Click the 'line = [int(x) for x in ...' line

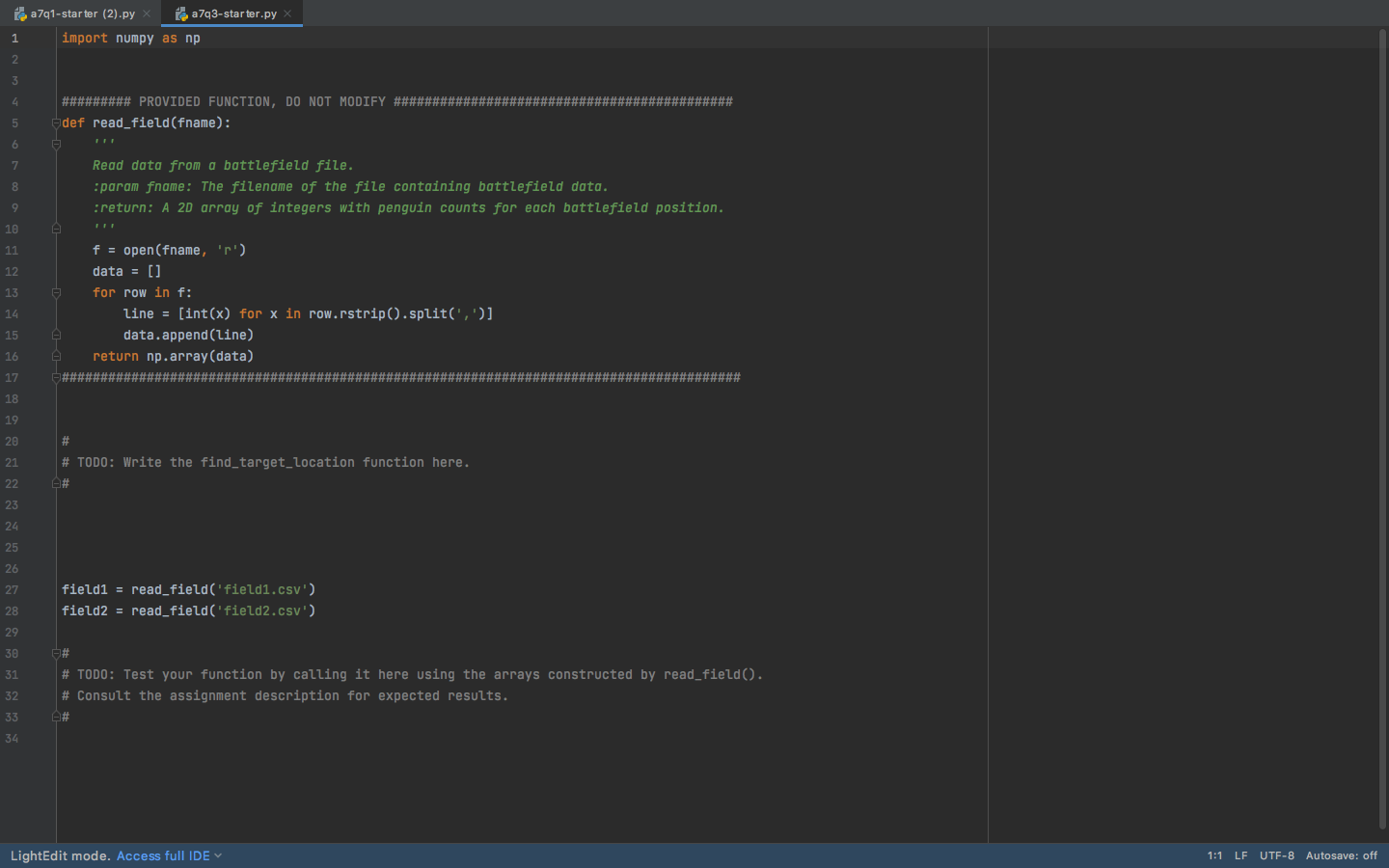(x=309, y=314)
